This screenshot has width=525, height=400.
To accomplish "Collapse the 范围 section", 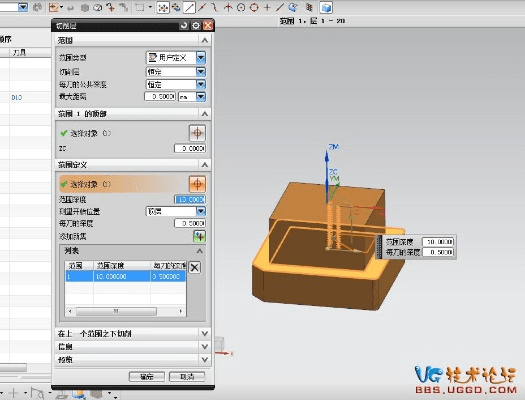I will coord(205,41).
